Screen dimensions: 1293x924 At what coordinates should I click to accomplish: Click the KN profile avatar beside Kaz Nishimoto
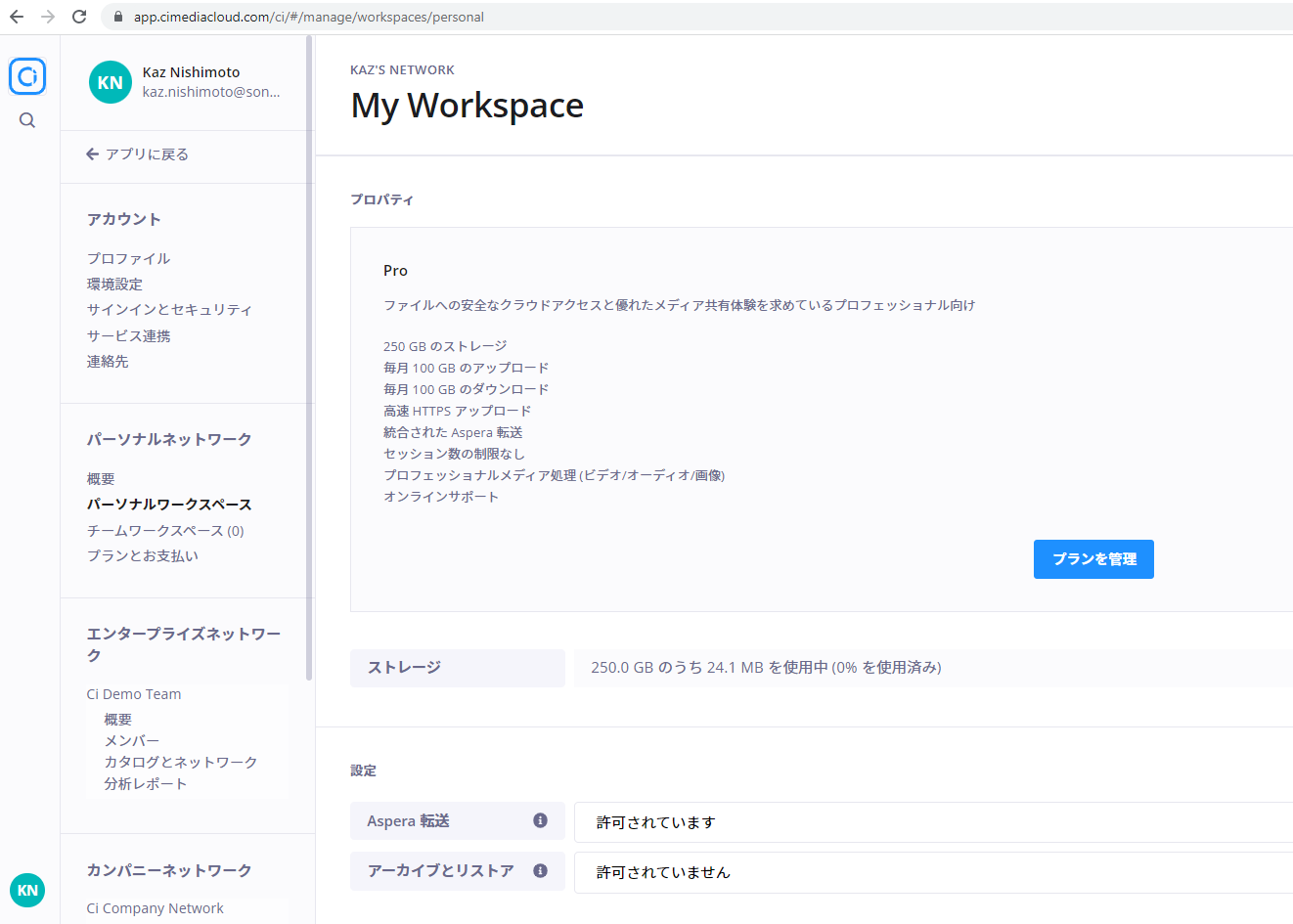[111, 82]
